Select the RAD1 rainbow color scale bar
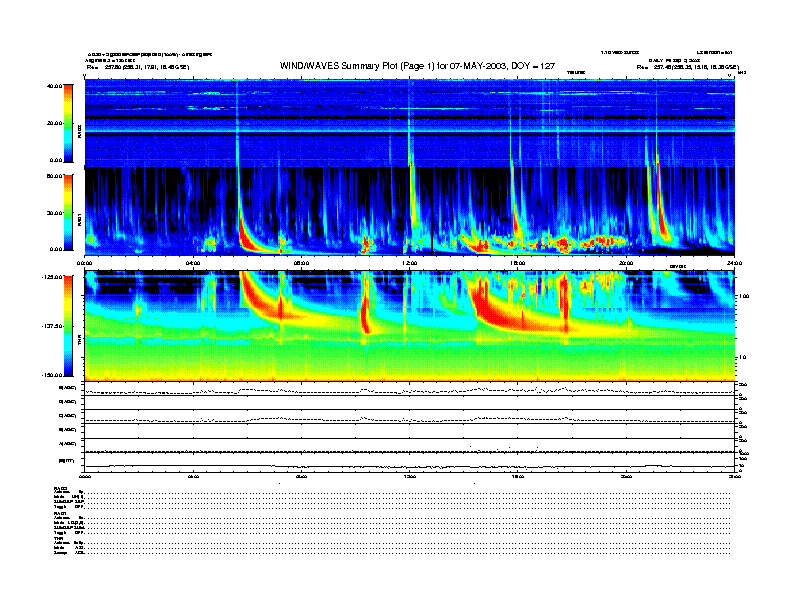 click(68, 212)
